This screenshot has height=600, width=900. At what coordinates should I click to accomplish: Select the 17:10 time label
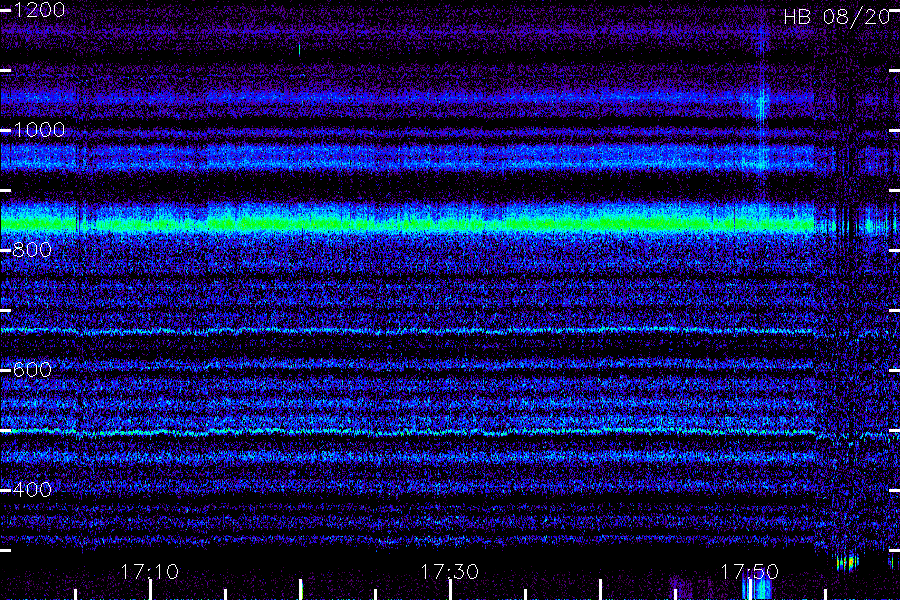point(150,572)
